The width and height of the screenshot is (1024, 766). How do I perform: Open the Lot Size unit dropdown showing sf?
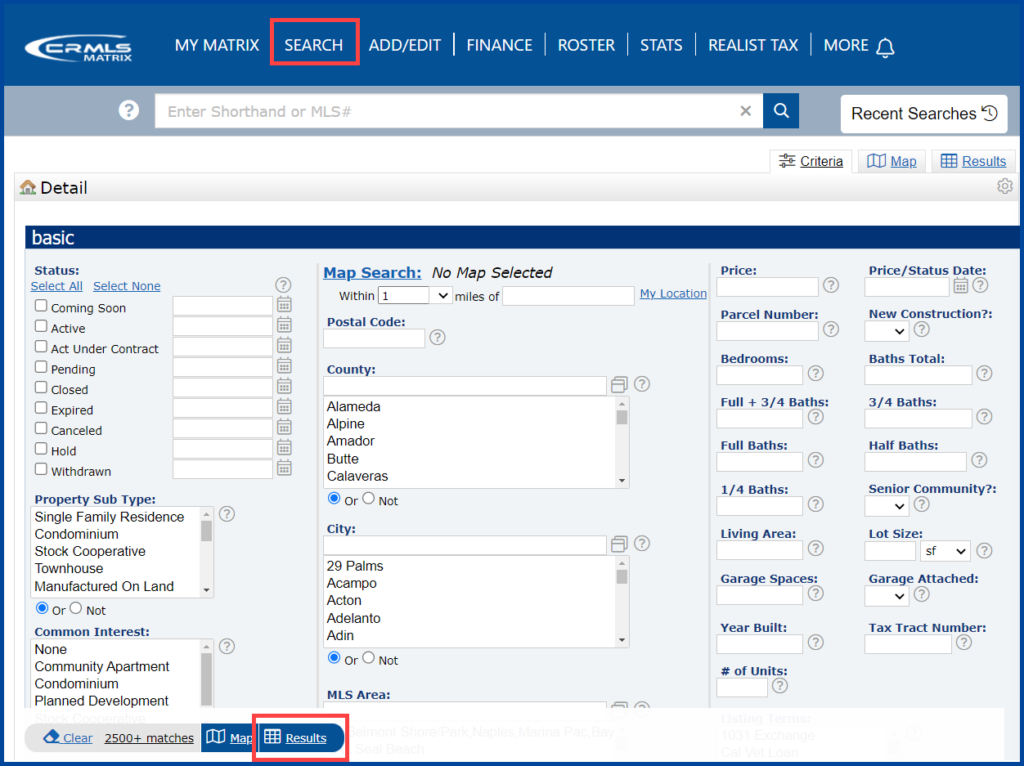point(945,550)
